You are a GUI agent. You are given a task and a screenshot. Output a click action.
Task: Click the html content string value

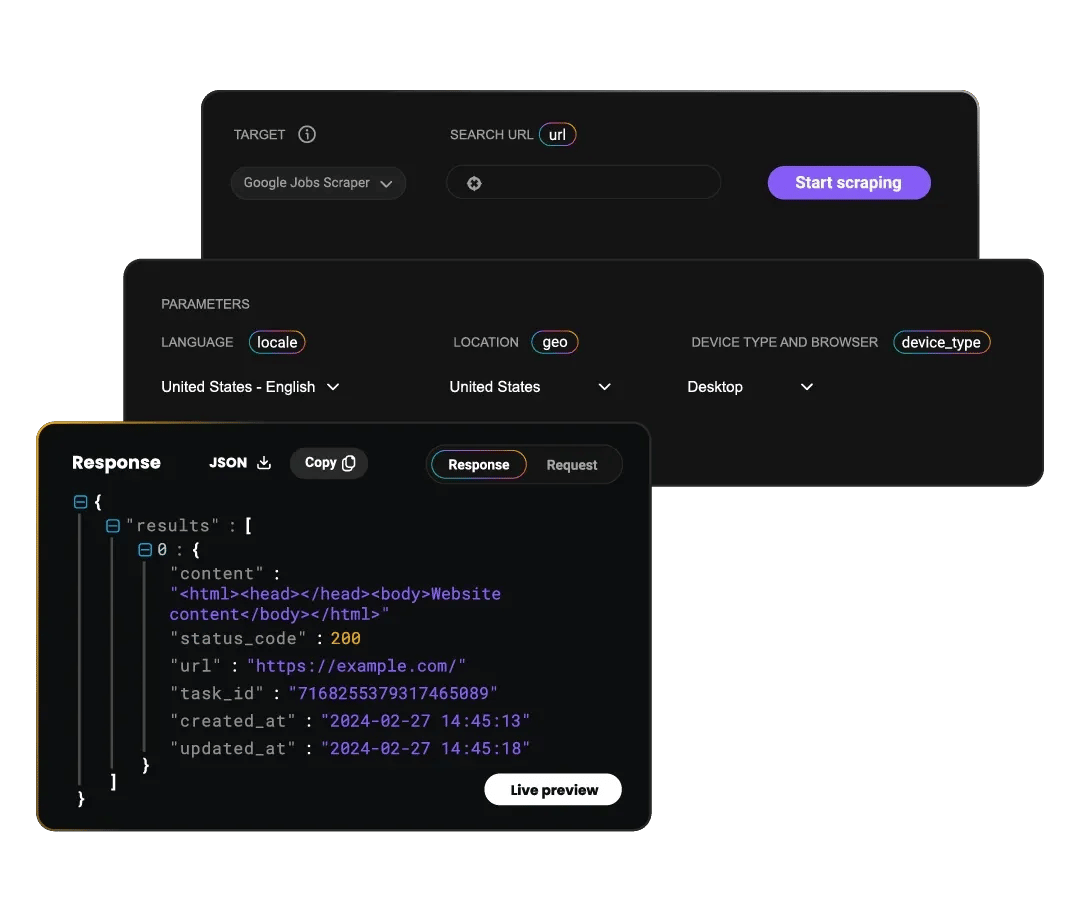335,604
